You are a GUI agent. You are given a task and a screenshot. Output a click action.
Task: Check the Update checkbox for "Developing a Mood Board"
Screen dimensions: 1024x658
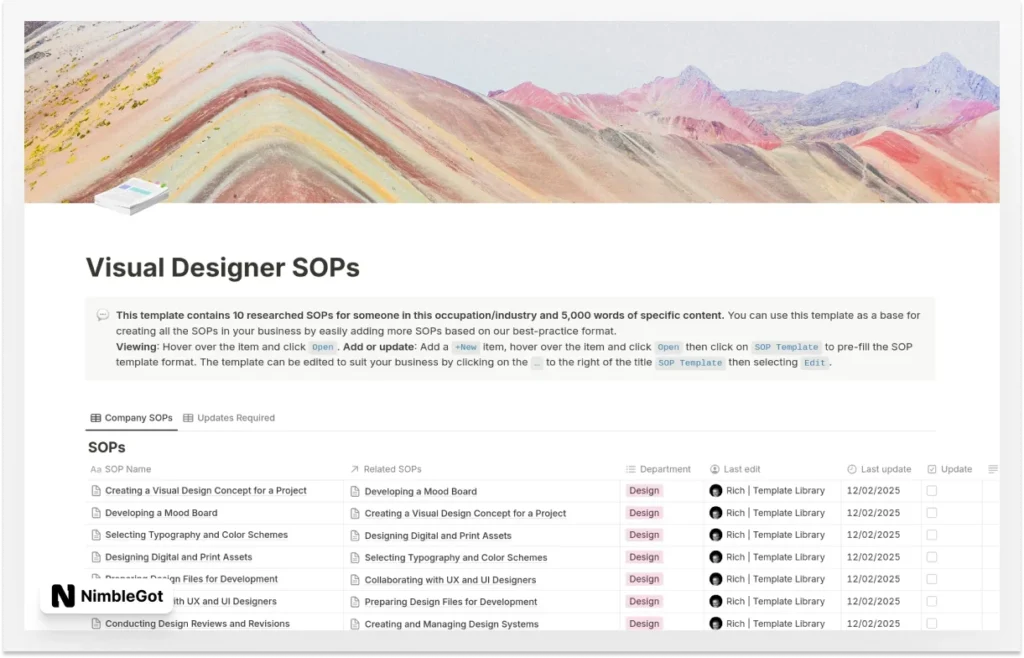click(x=932, y=512)
